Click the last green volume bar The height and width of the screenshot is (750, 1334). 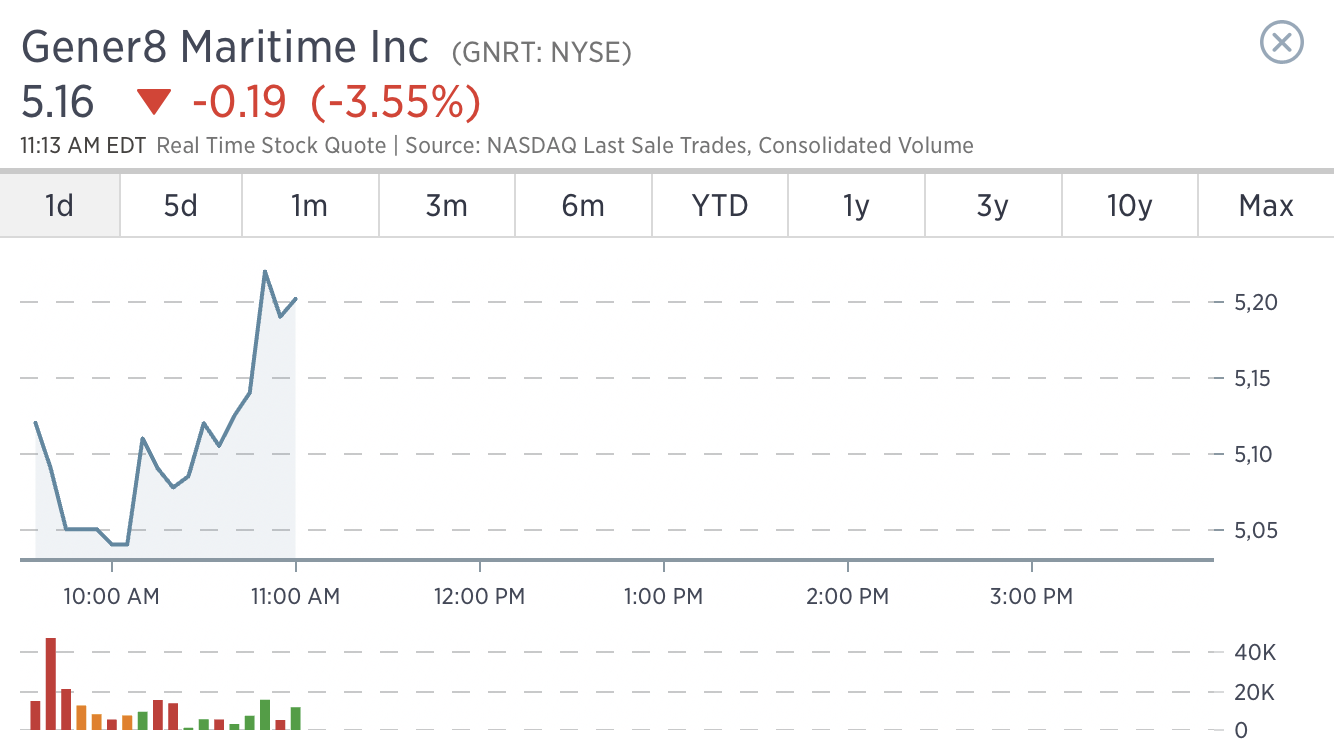tap(295, 719)
